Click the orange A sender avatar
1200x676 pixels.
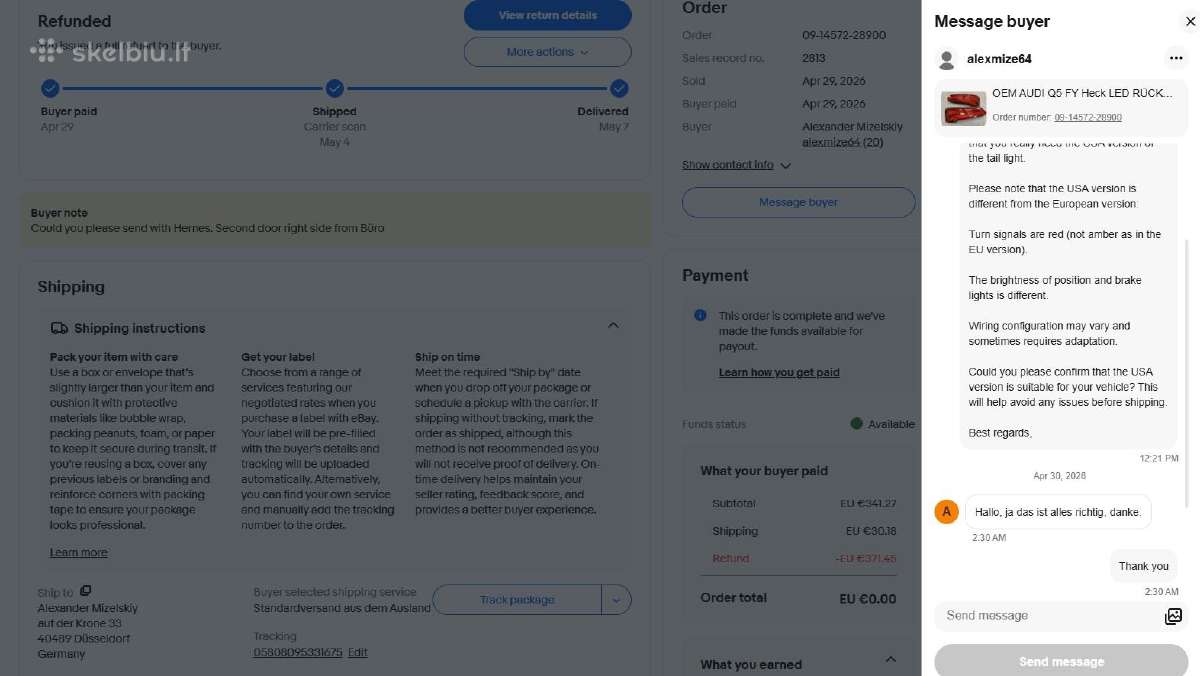(x=946, y=512)
